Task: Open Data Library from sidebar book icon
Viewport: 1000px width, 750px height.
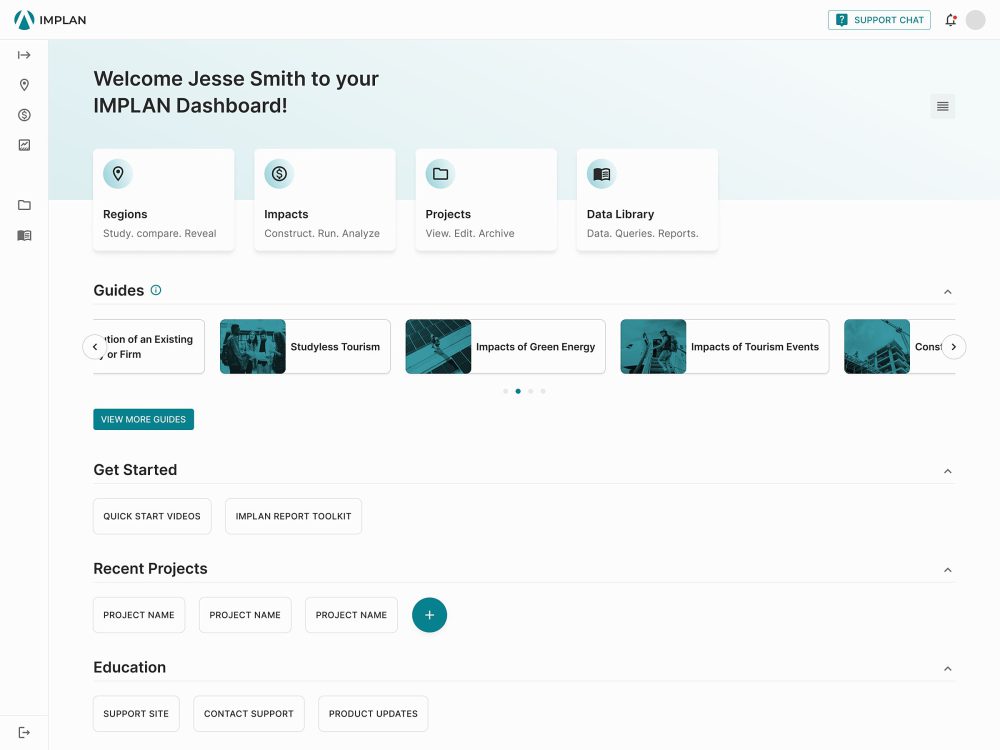Action: coord(24,235)
